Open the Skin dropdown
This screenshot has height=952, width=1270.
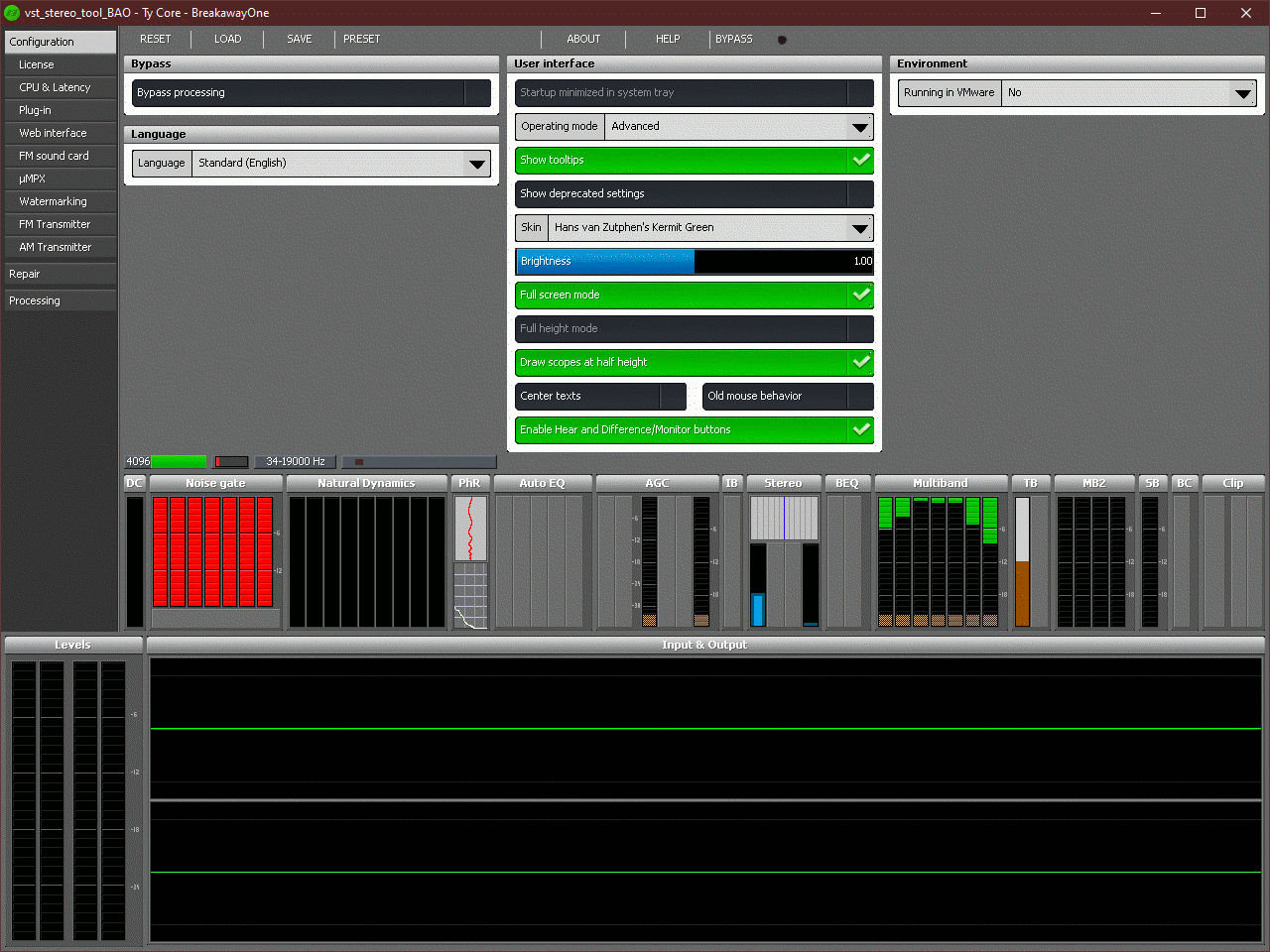click(x=695, y=228)
